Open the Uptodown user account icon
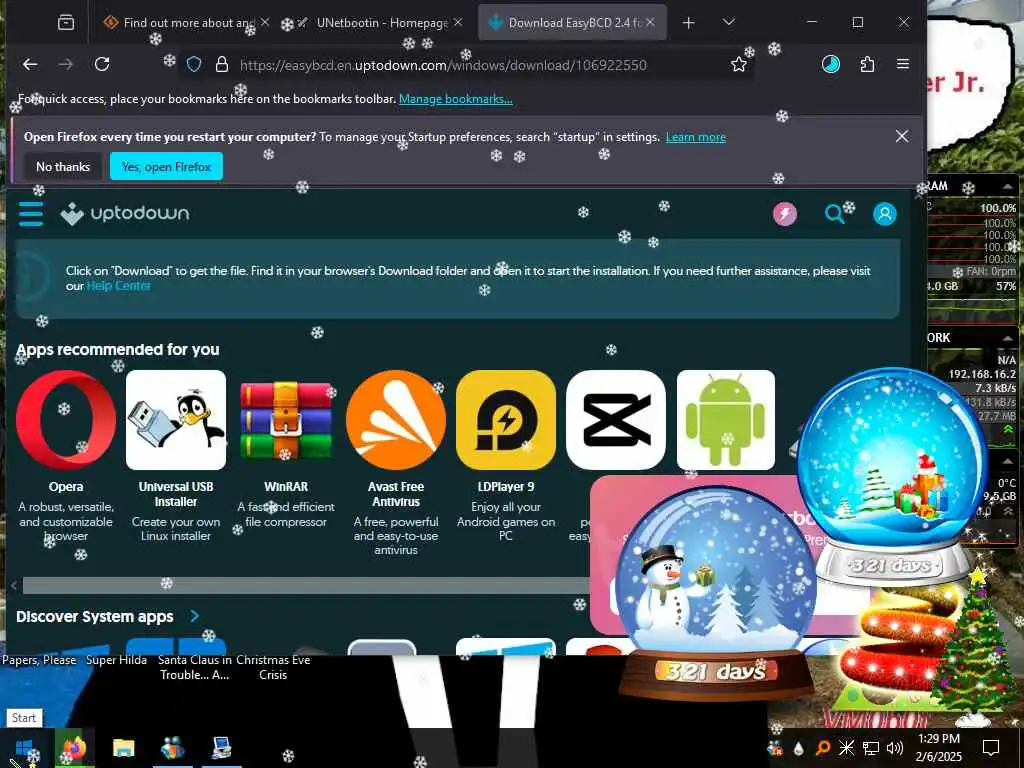The image size is (1024, 768). pyautogui.click(x=885, y=214)
